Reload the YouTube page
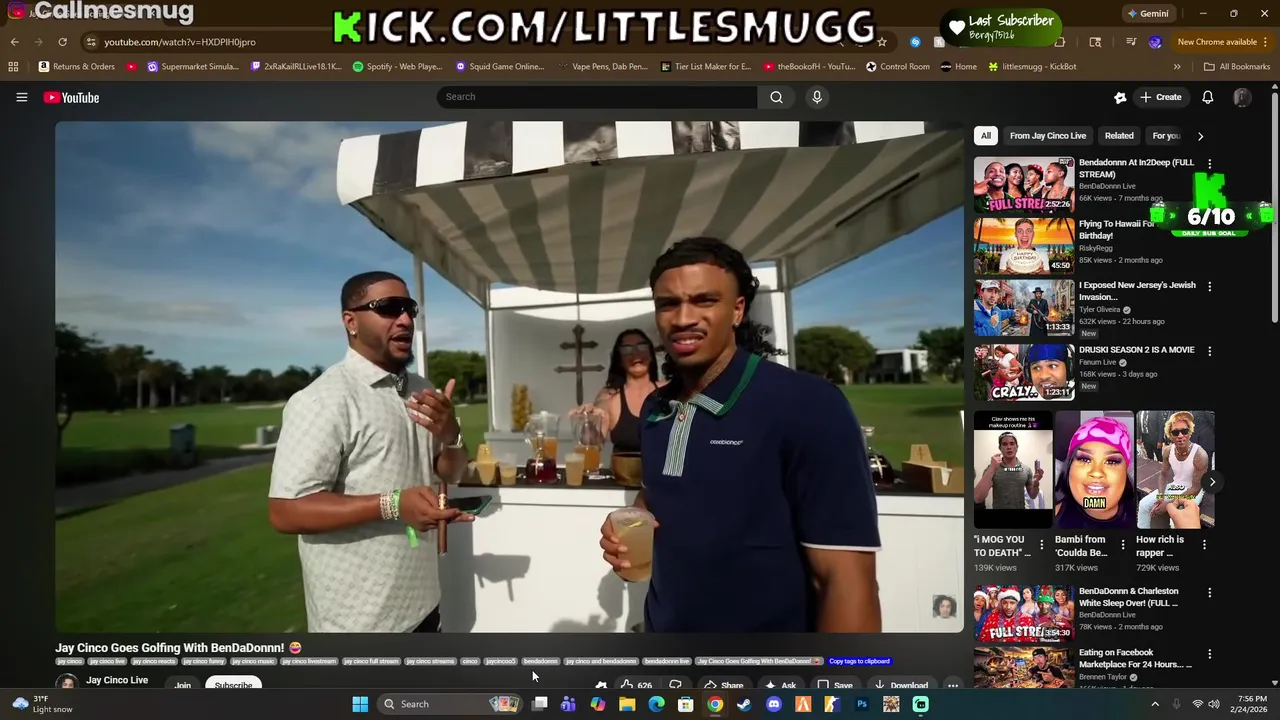This screenshot has width=1280, height=720. 62,42
